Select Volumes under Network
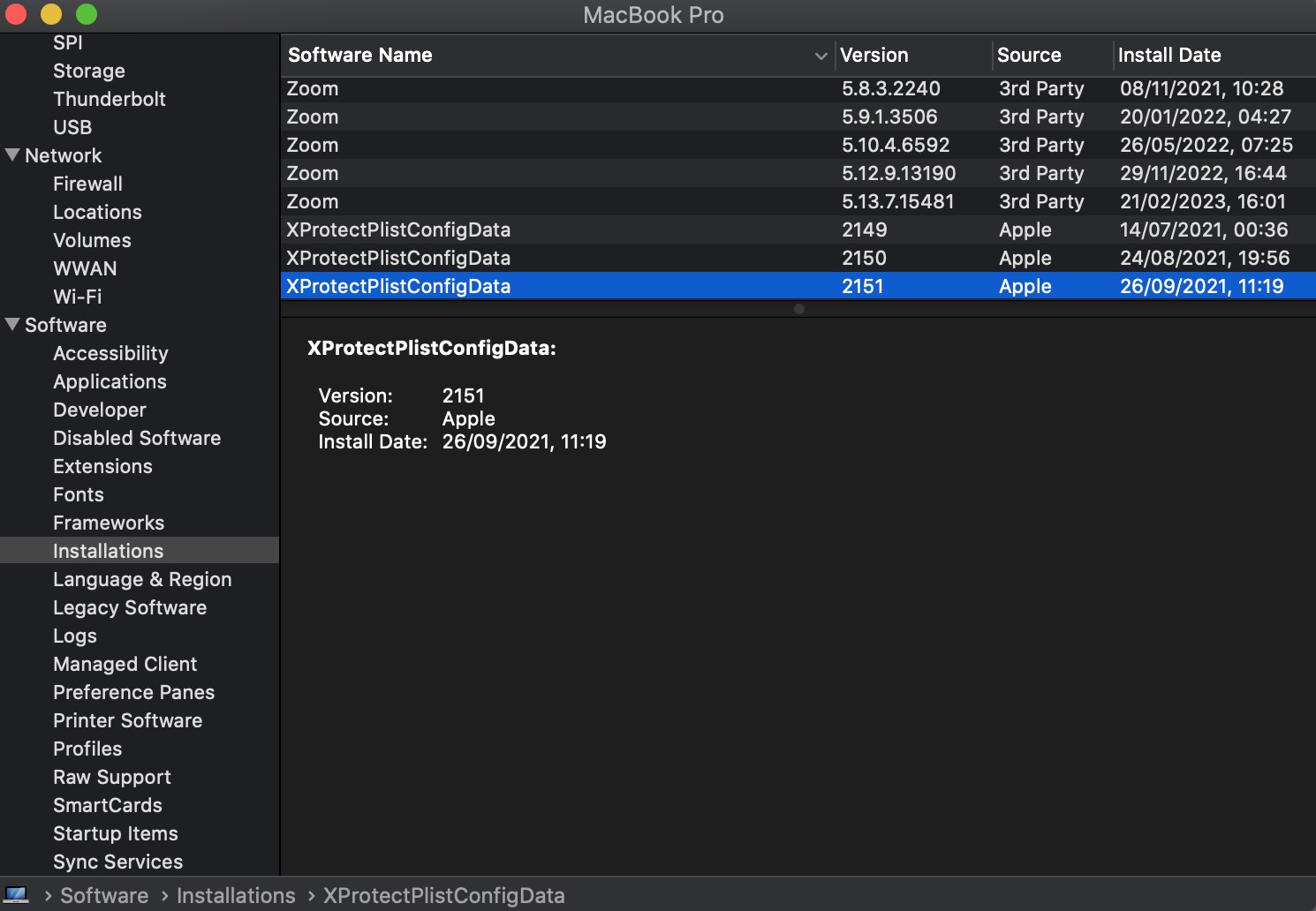Viewport: 1316px width, 911px height. tap(92, 240)
